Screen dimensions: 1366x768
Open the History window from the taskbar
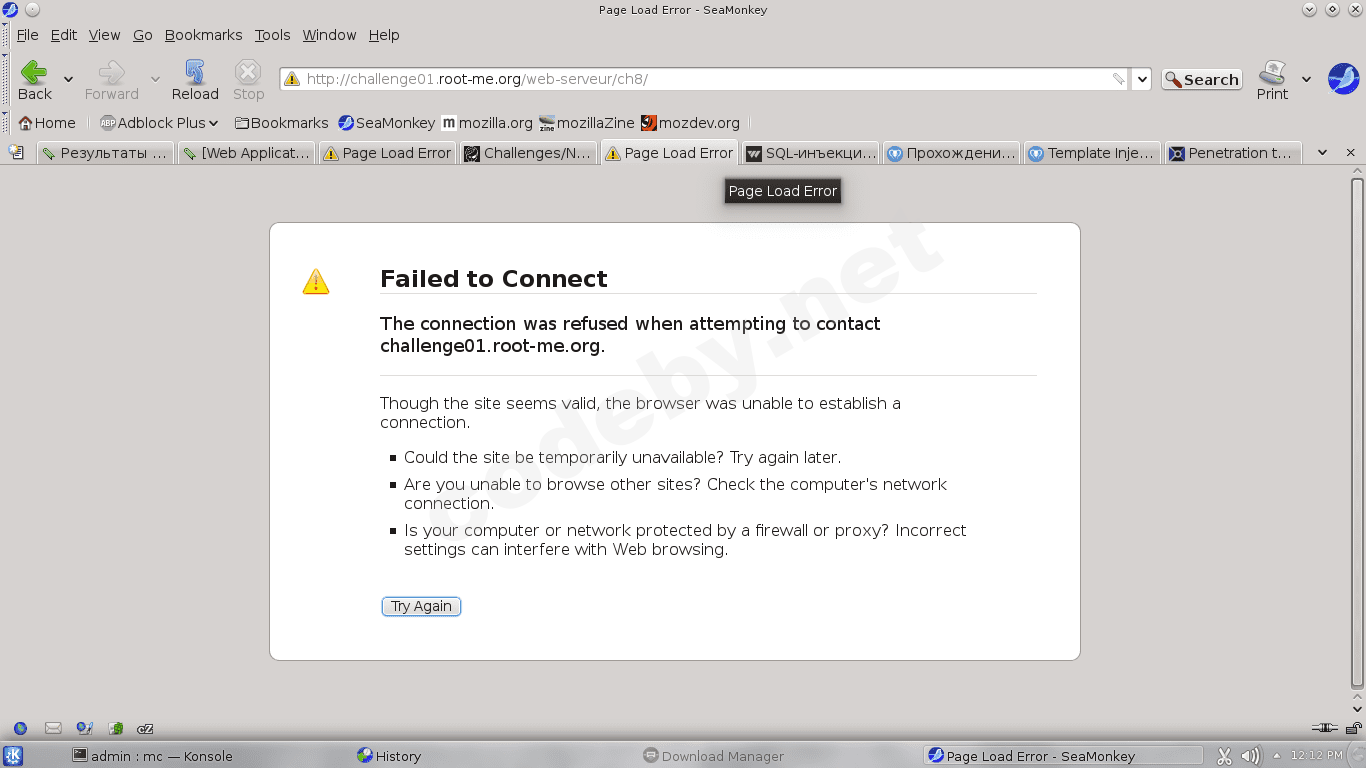click(x=389, y=756)
